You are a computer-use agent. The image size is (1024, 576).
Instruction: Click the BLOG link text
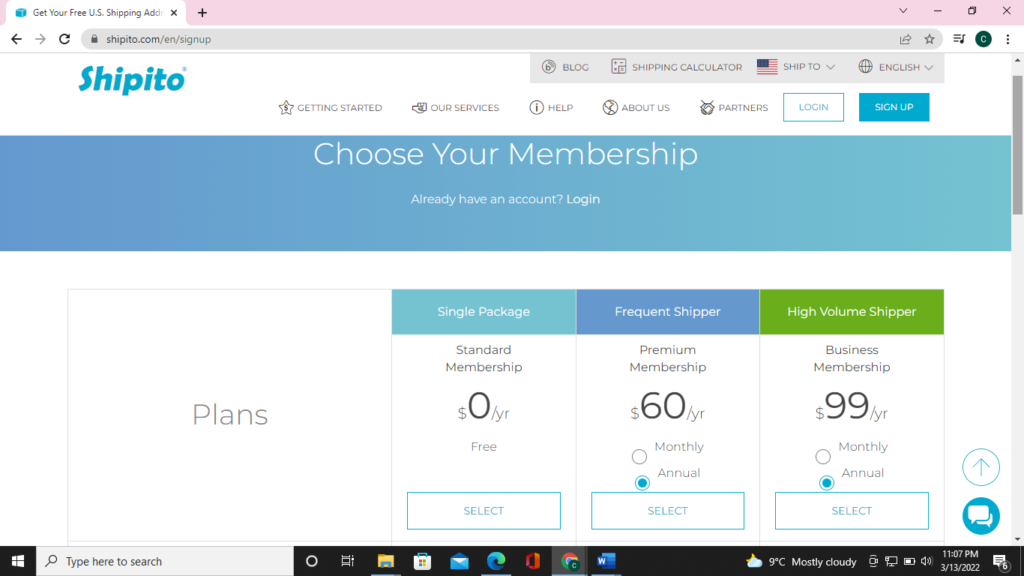pos(575,67)
